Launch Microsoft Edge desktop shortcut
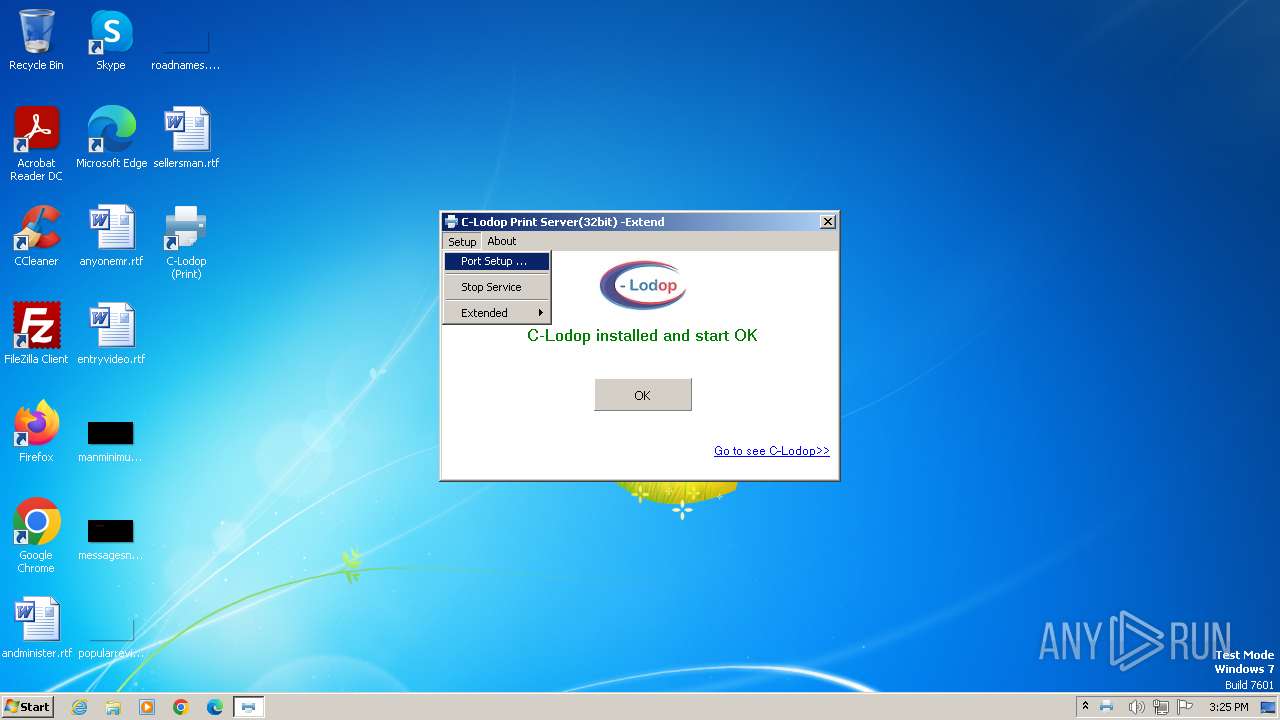The image size is (1280, 720). tap(111, 138)
